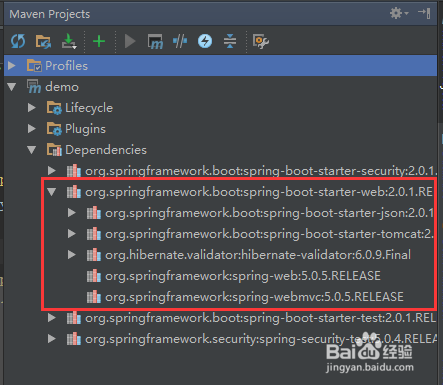443x385 pixels.
Task: Click library icon of spring-boot-starter-json
Action: click(94, 213)
